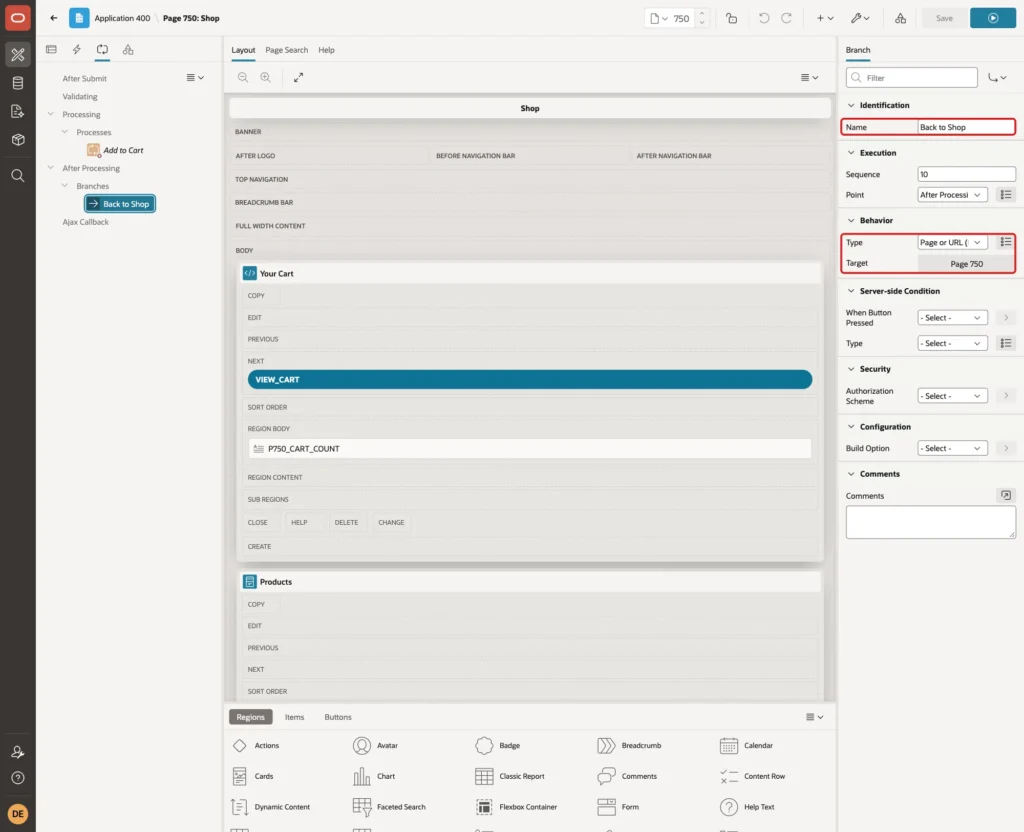Image resolution: width=1024 pixels, height=832 pixels.
Task: Undo the last change
Action: coord(763,18)
